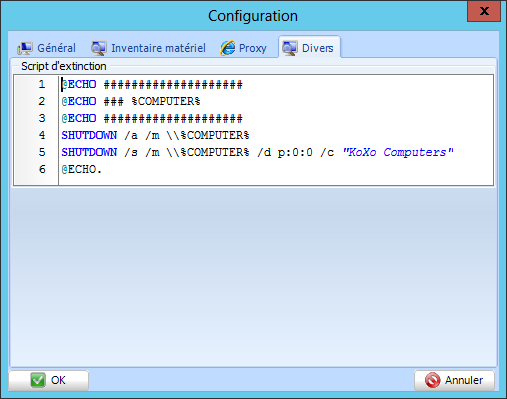Open the Inventaire matériel tab
This screenshot has width=507, height=399.
pos(149,48)
